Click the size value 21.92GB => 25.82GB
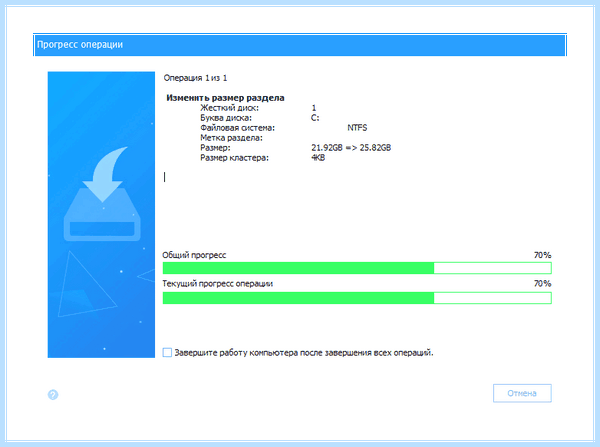 [351, 148]
